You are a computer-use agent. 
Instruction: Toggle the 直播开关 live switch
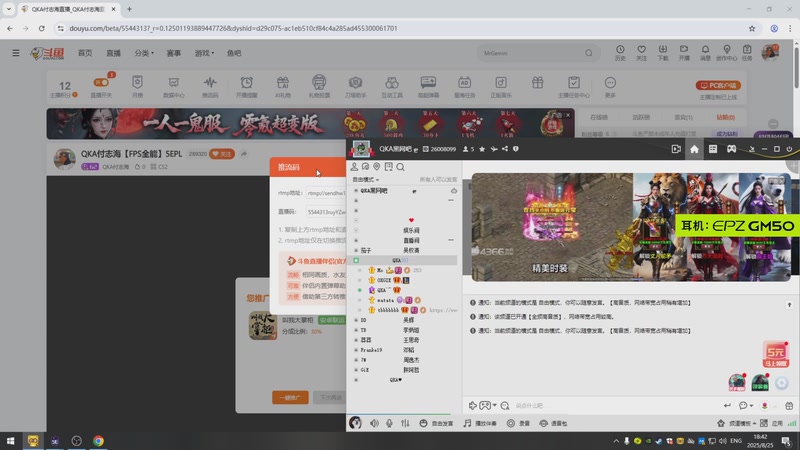tap(101, 82)
